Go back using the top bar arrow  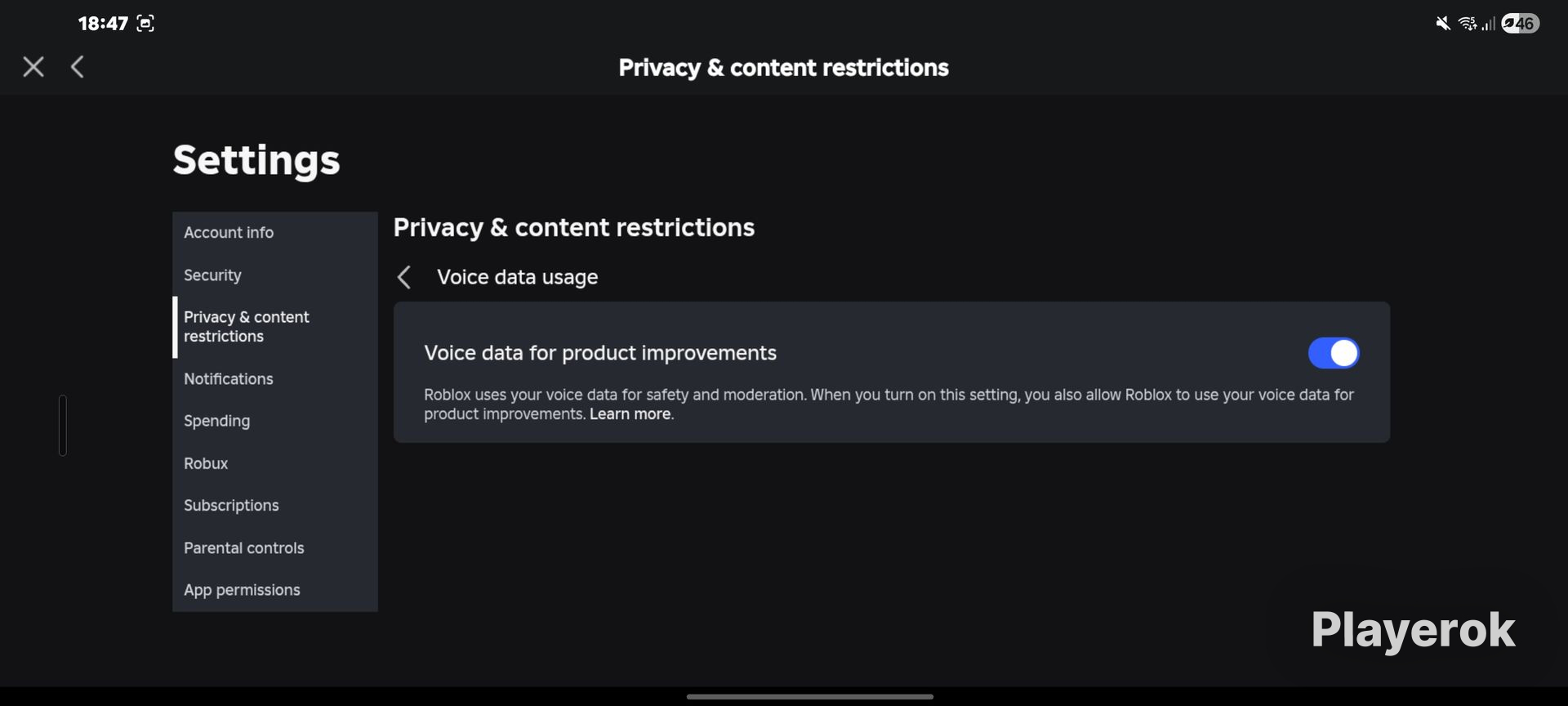click(x=78, y=67)
